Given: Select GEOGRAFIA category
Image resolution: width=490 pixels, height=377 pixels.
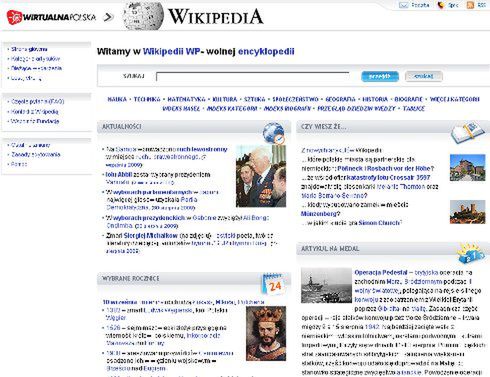Looking at the screenshot, I should [x=340, y=99].
